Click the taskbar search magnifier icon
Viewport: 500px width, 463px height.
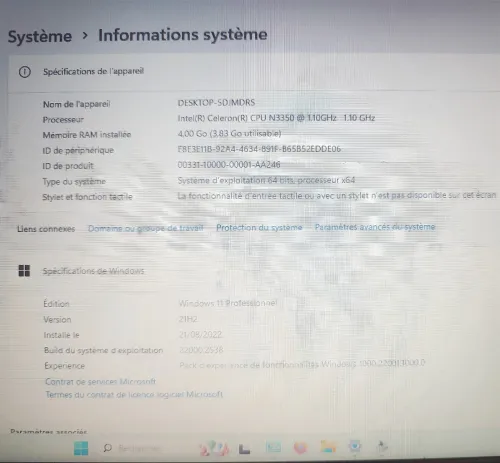pos(107,448)
